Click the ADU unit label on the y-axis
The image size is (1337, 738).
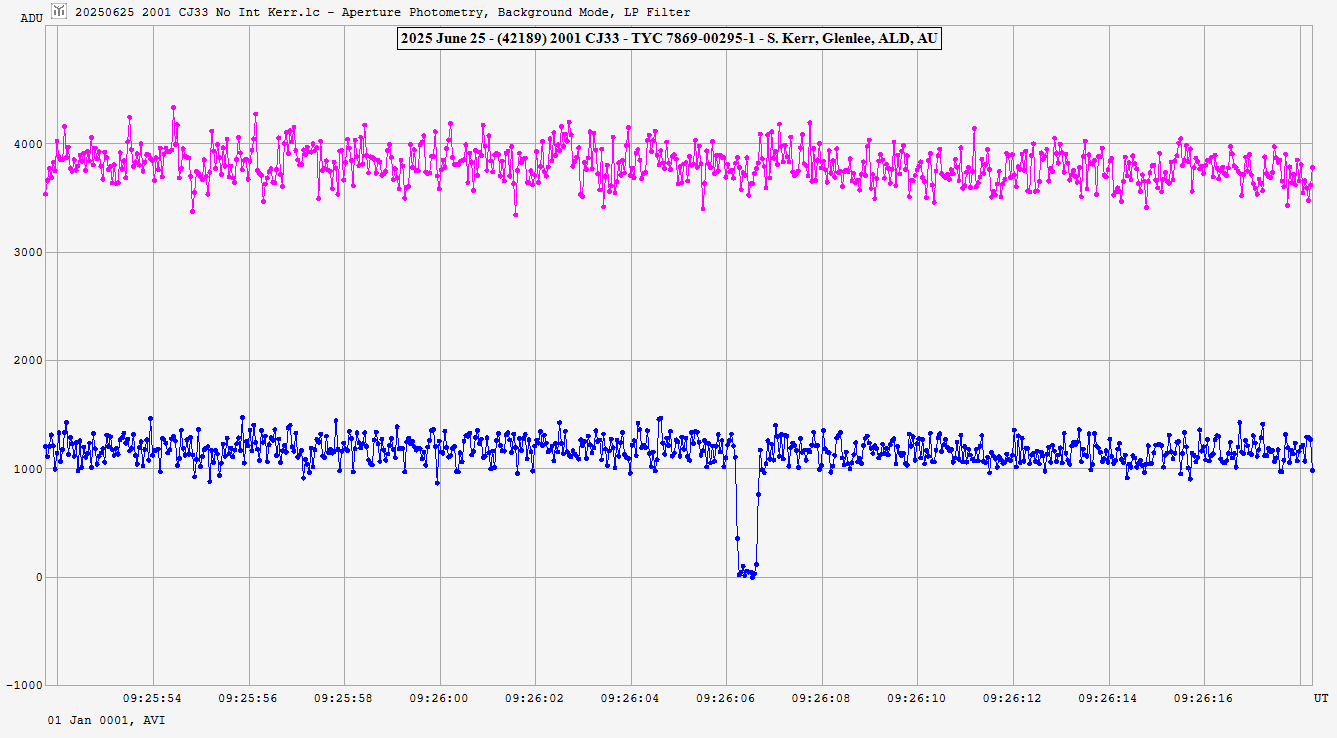31,18
